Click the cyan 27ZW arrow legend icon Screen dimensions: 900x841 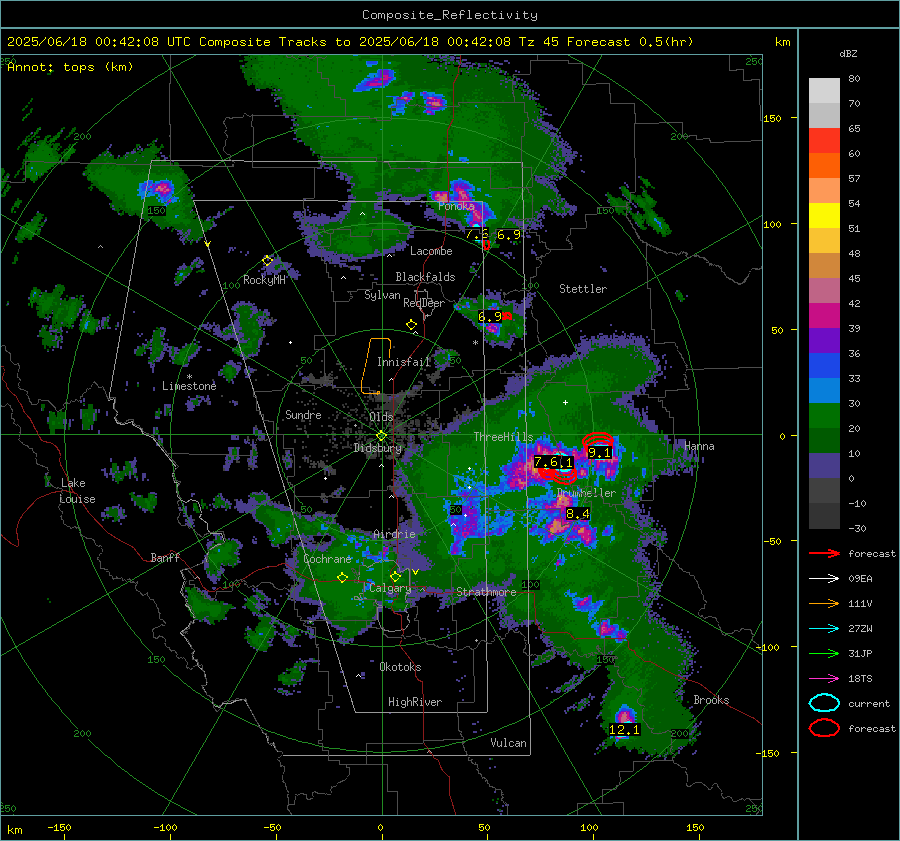coord(824,629)
